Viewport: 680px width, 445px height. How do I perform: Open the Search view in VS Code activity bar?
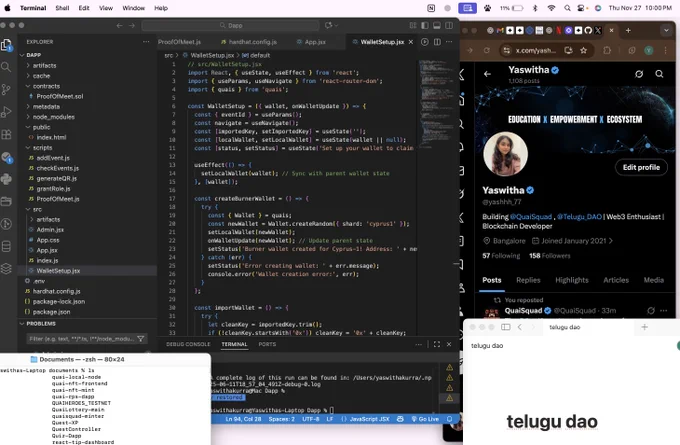pos(6,67)
